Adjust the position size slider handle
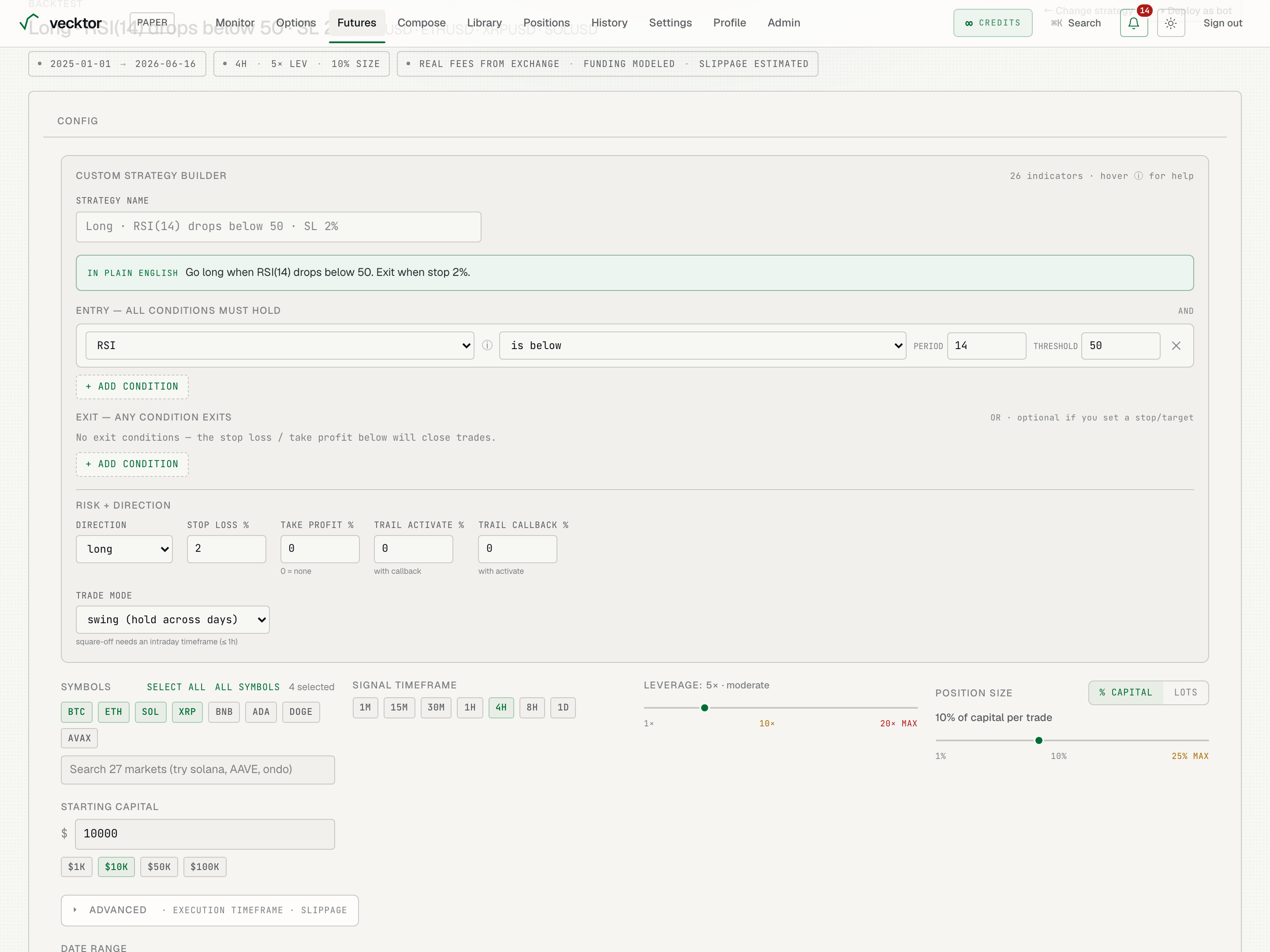The width and height of the screenshot is (1270, 952). [x=1038, y=740]
